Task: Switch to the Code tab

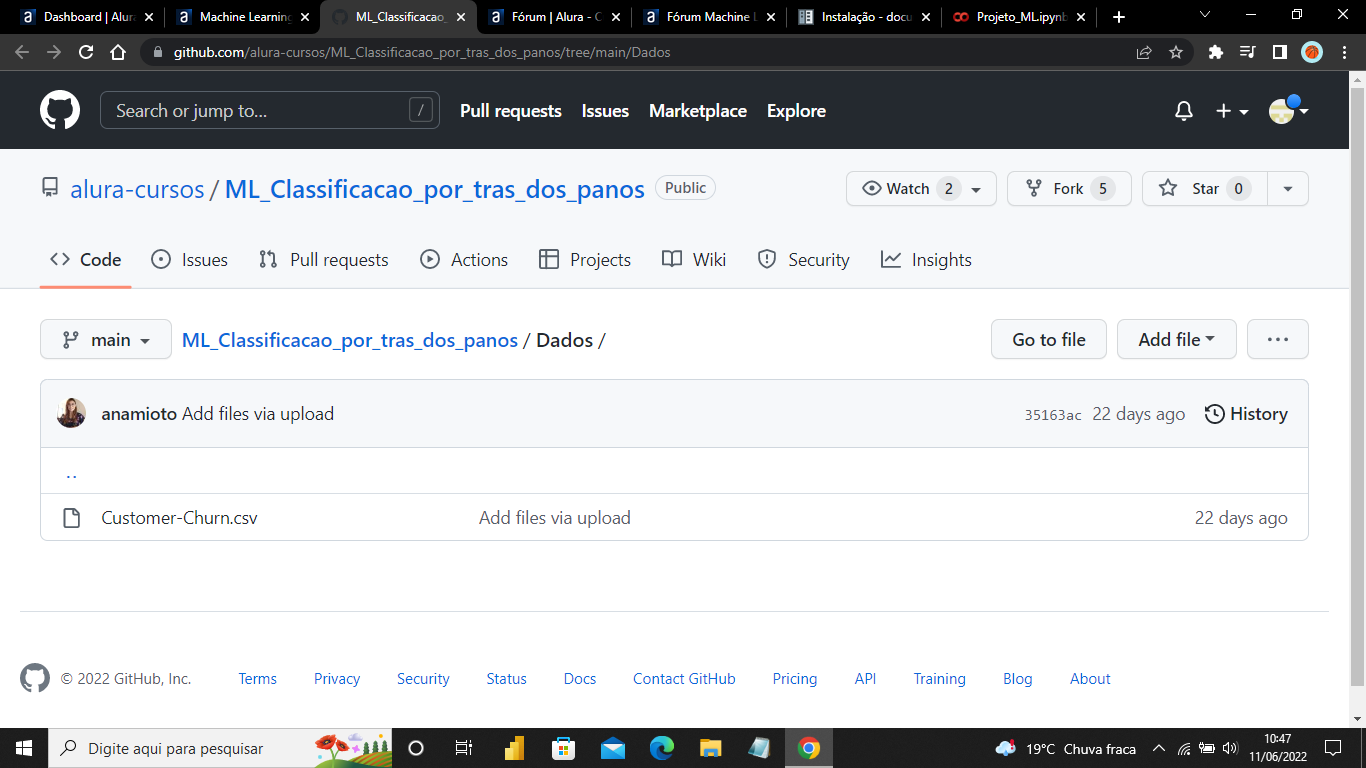Action: [86, 260]
